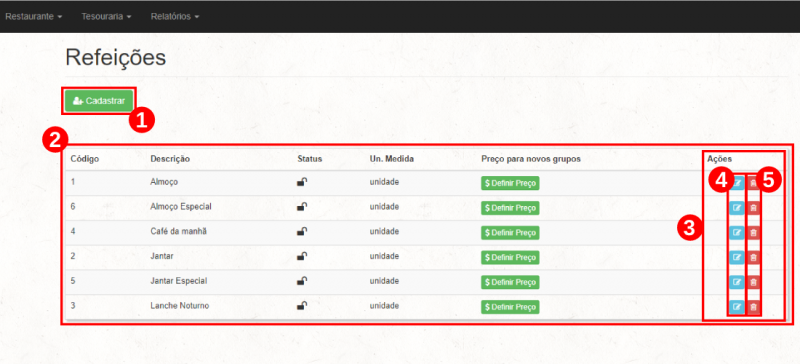The image size is (800, 364).
Task: Delete the Jantar Especial meal via trash icon
Action: click(754, 282)
